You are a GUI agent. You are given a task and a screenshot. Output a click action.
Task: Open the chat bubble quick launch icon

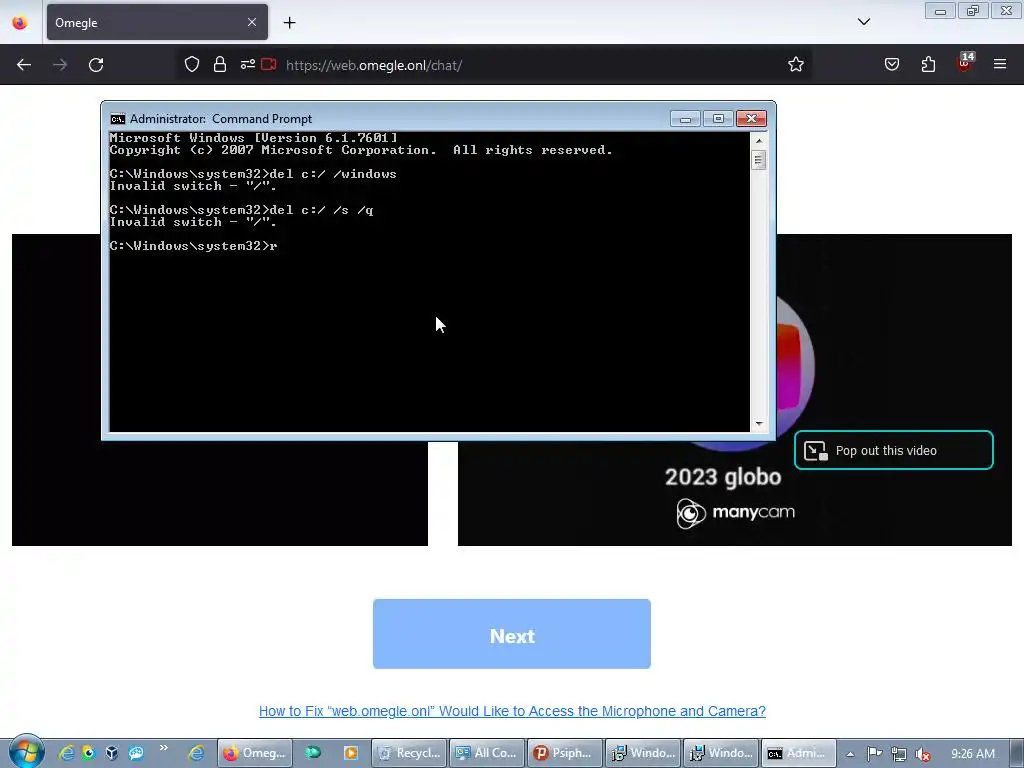136,753
